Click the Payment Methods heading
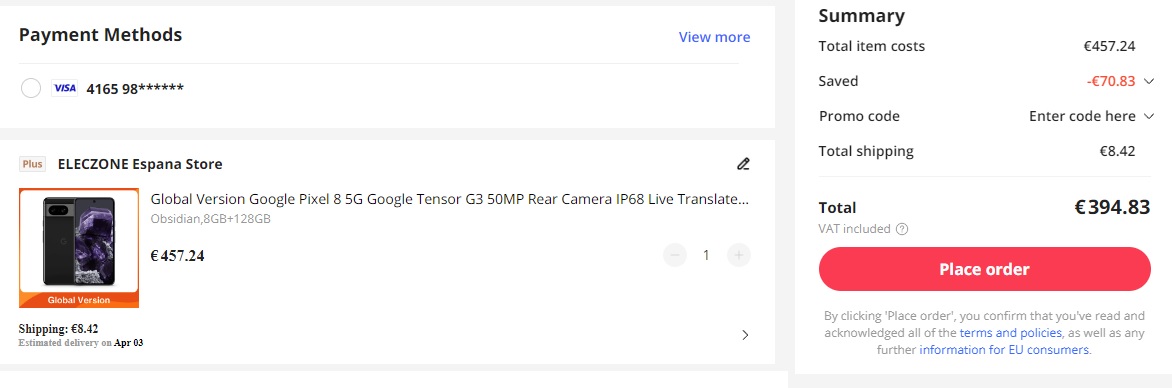The width and height of the screenshot is (1172, 388). pyautogui.click(x=100, y=34)
